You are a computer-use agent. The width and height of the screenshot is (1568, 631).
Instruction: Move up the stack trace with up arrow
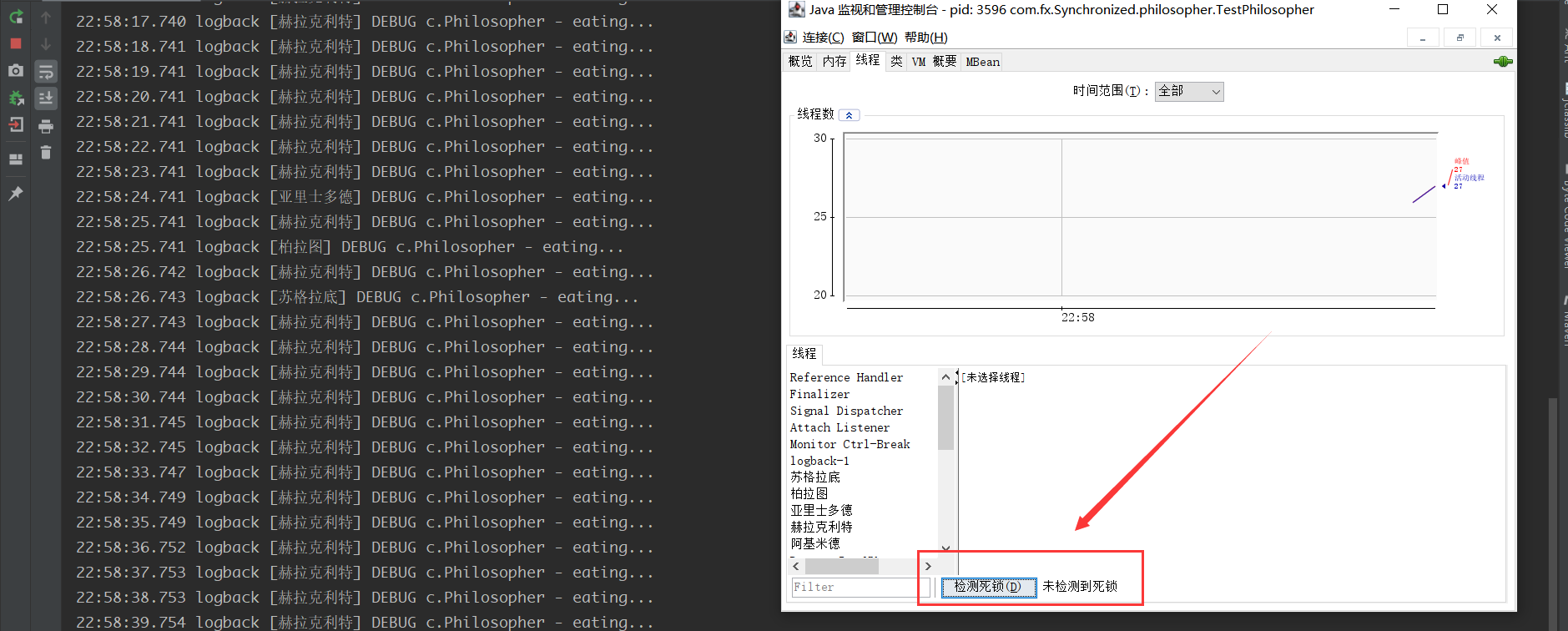pyautogui.click(x=46, y=17)
